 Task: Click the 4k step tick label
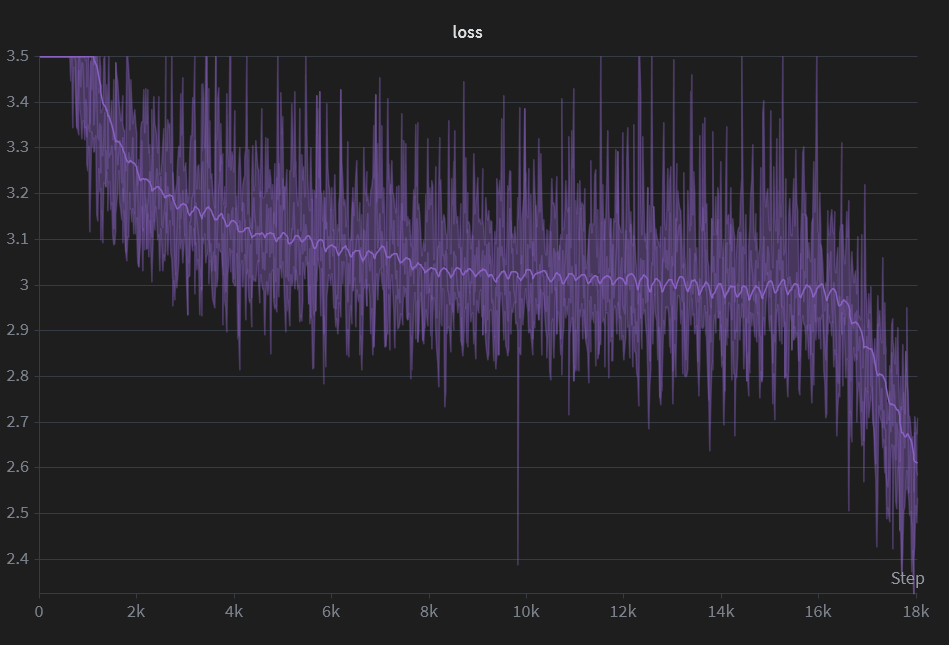point(234,611)
